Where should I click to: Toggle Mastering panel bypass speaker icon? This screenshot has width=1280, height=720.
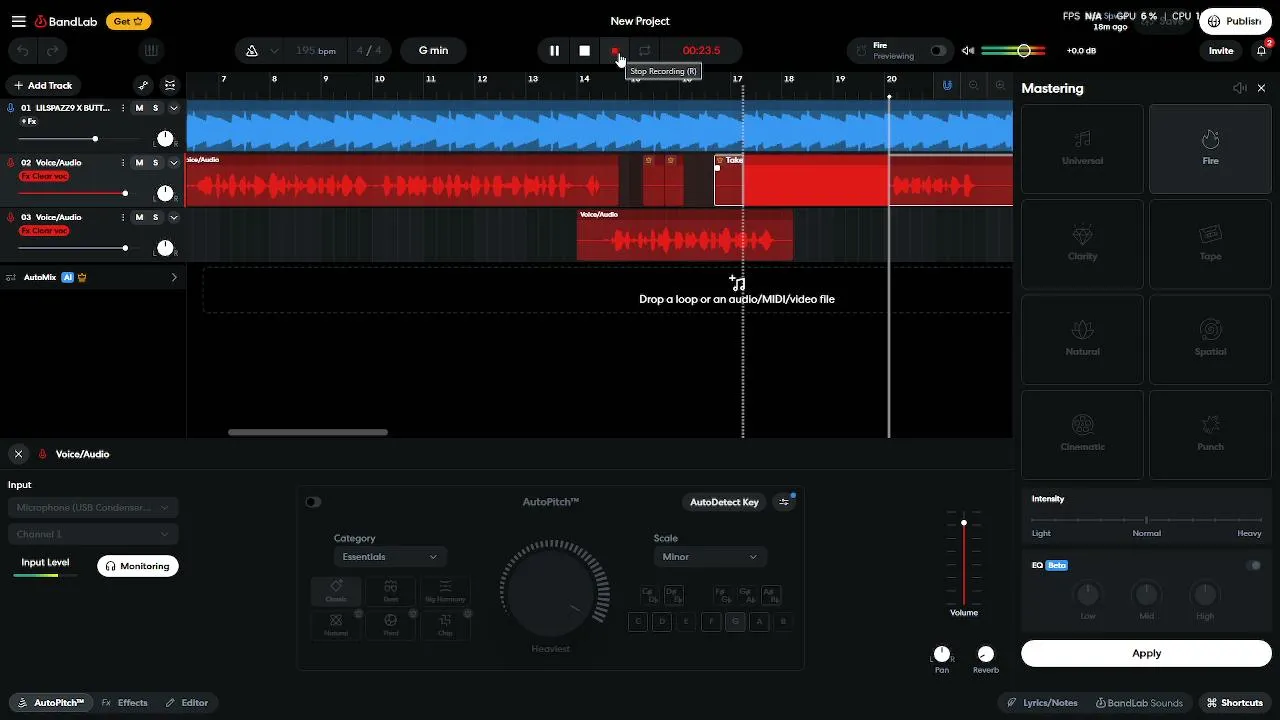1240,88
